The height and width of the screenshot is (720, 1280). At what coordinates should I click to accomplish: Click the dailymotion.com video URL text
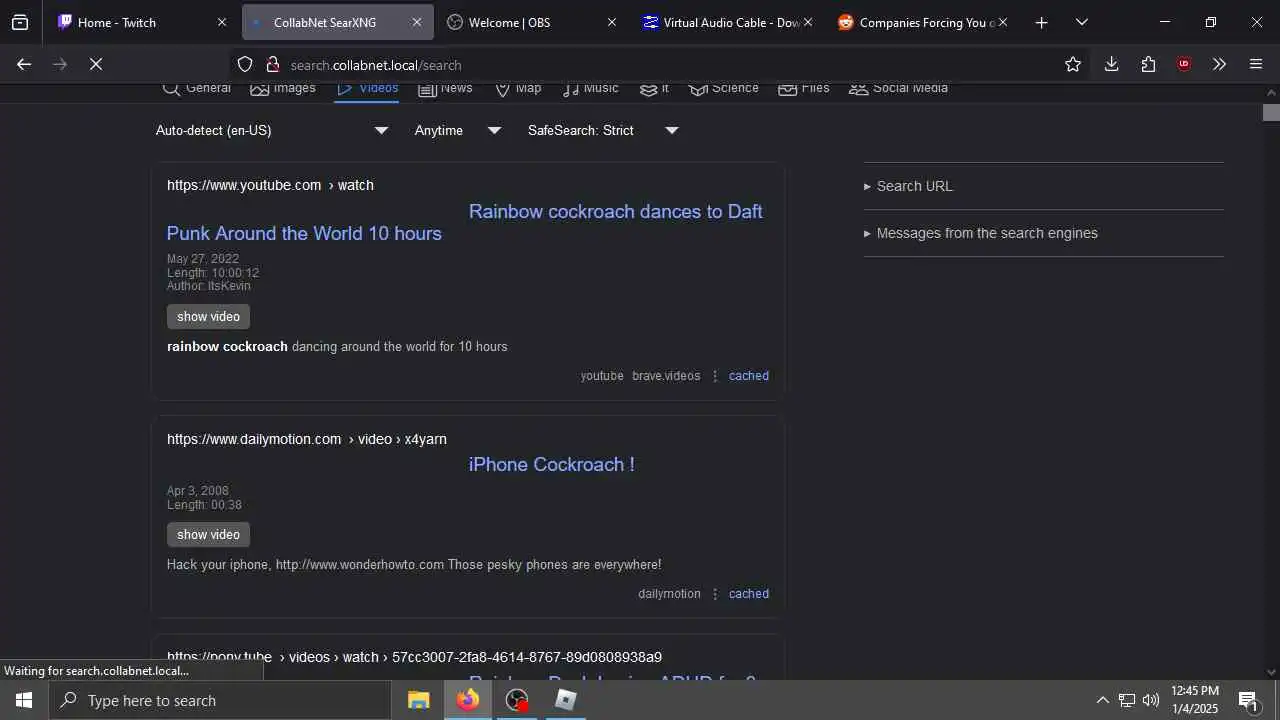(307, 439)
